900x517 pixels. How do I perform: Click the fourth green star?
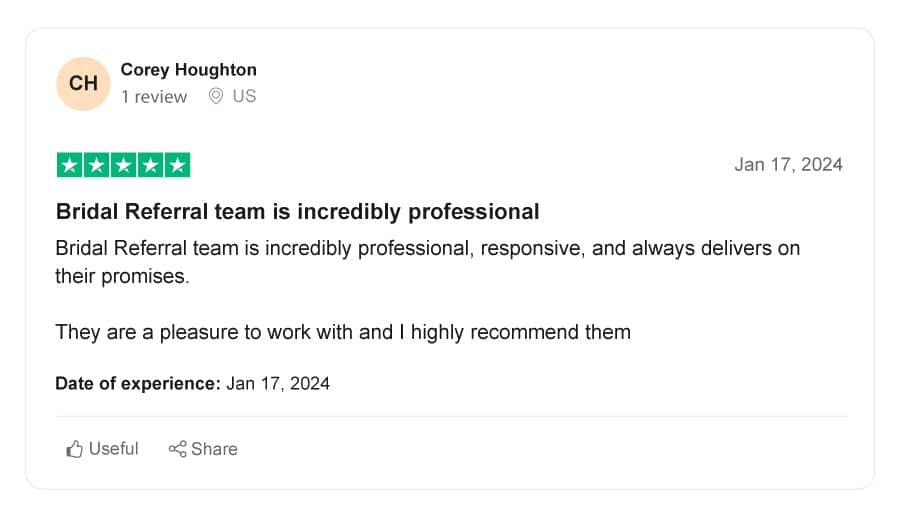tap(150, 165)
